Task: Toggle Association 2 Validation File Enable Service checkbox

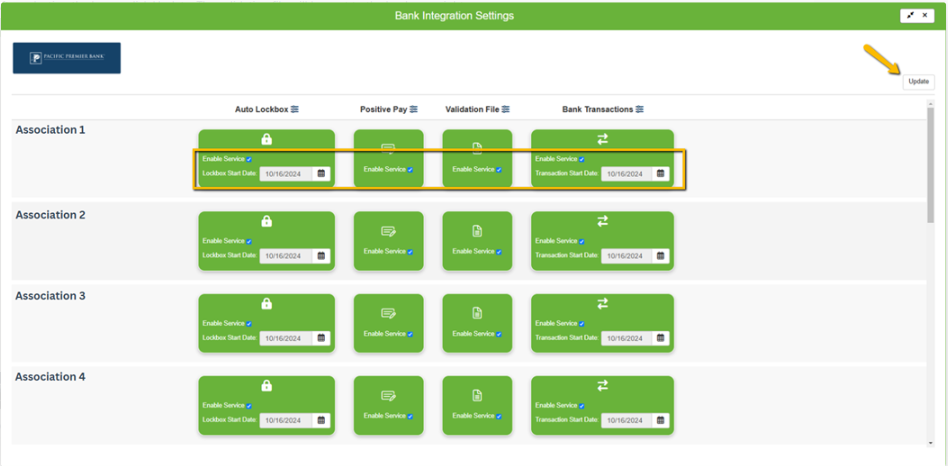Action: [499, 251]
